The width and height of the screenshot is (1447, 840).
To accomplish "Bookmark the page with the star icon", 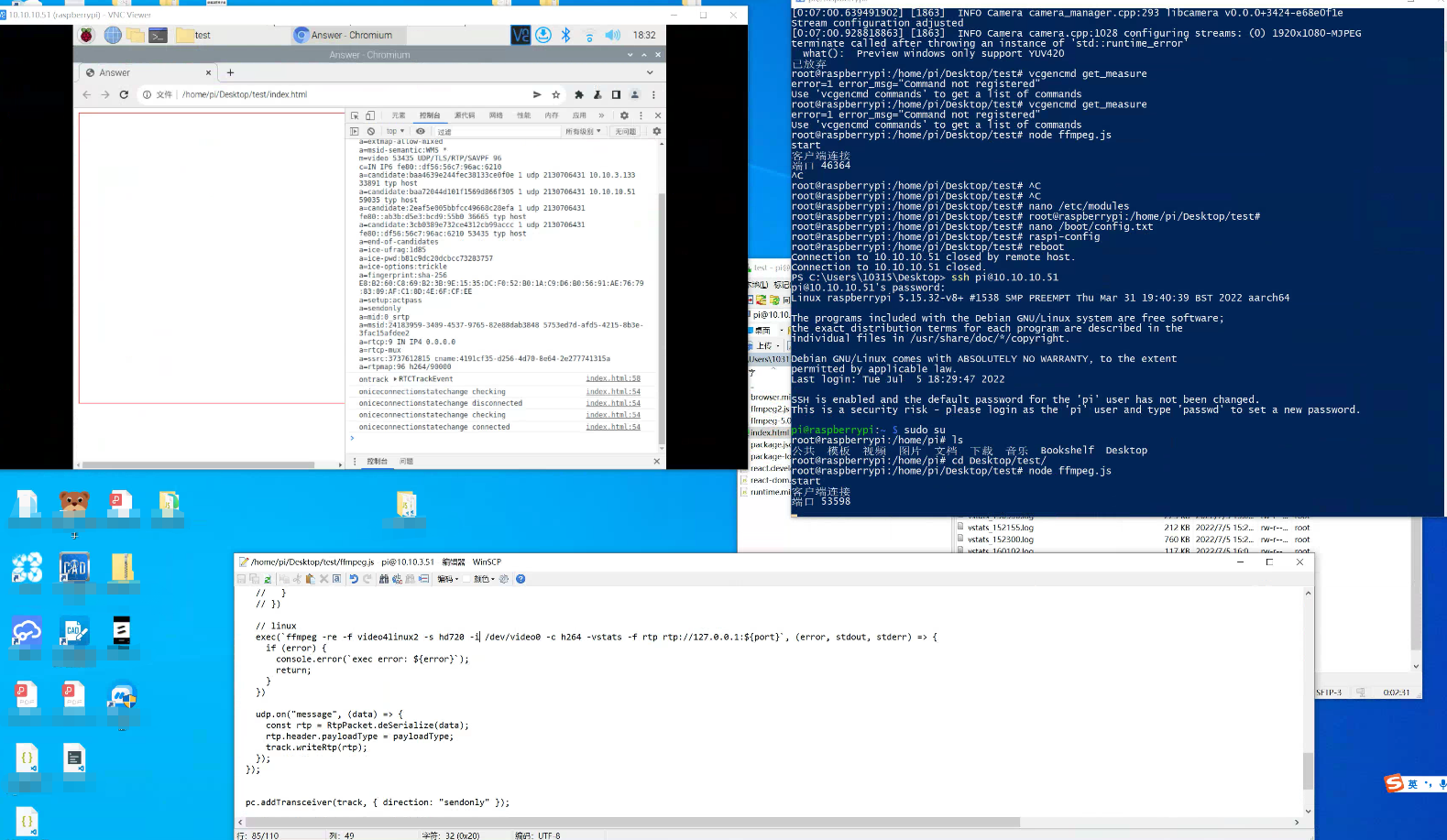I will [x=555, y=94].
